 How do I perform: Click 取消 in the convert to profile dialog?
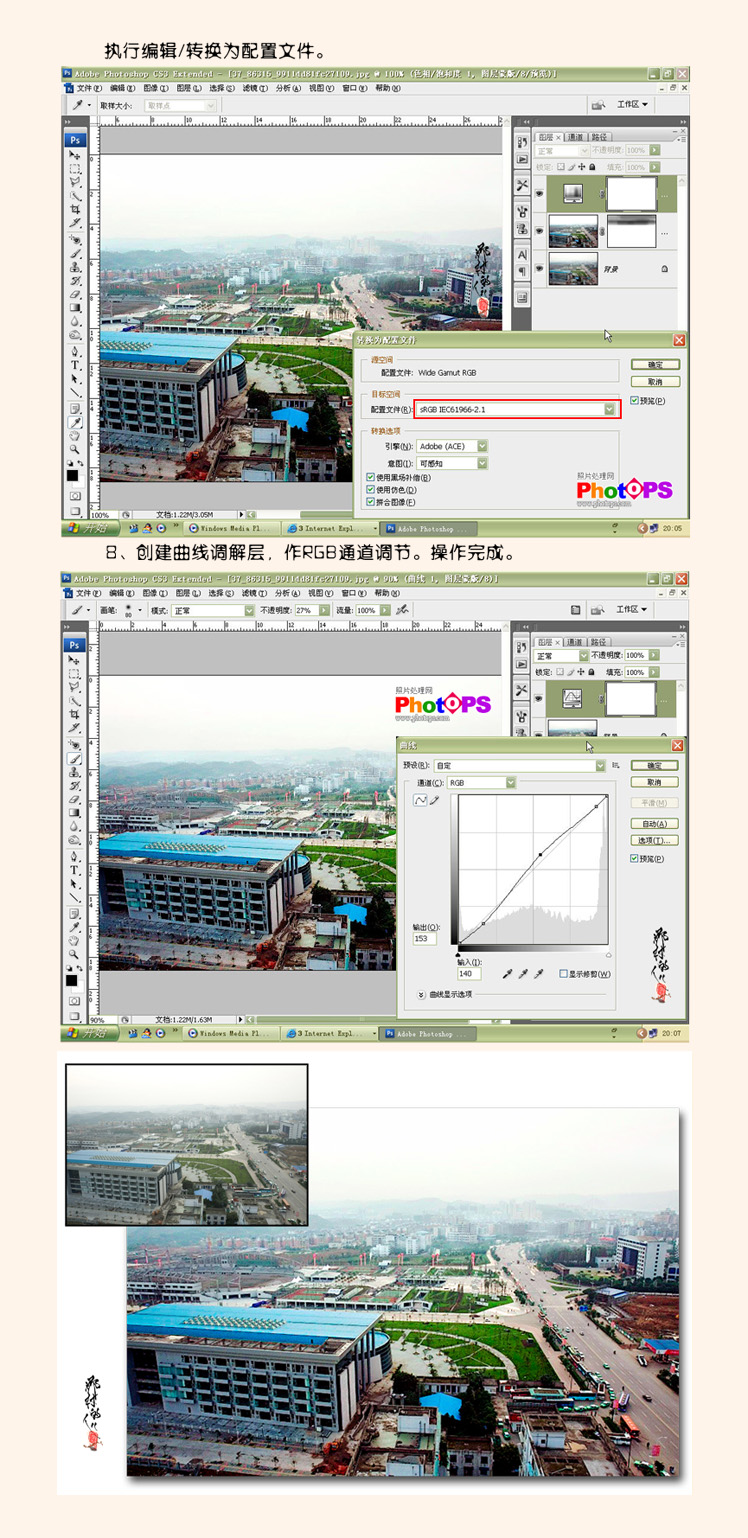(x=654, y=382)
